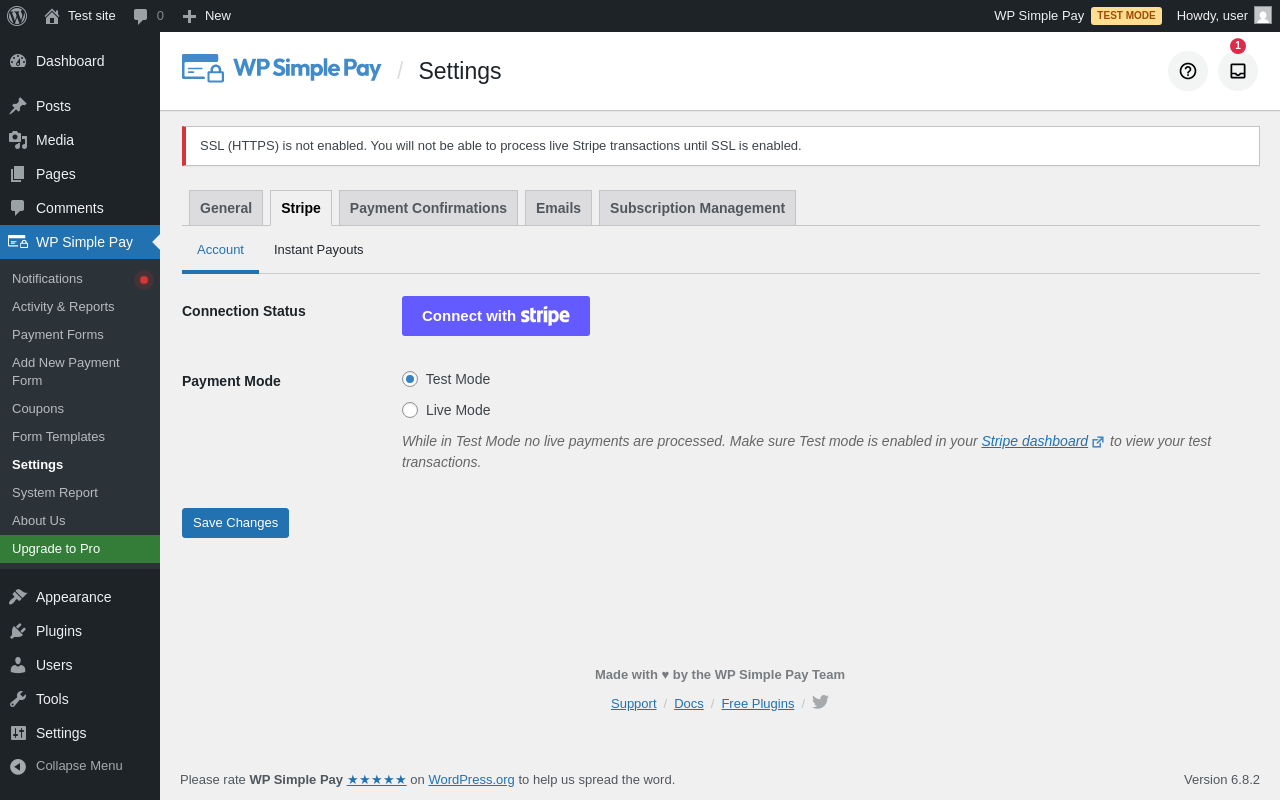Click the Tools wrench icon
The image size is (1280, 800).
coord(18,699)
